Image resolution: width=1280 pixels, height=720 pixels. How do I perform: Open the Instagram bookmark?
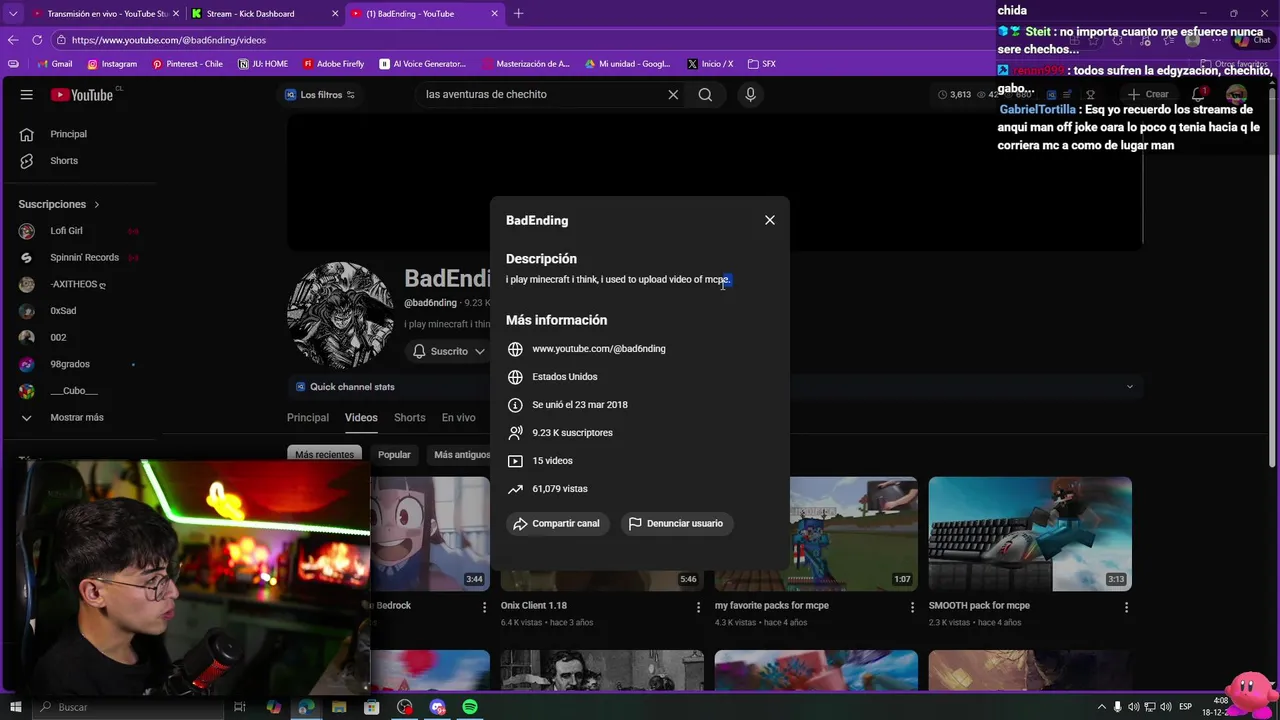[112, 64]
